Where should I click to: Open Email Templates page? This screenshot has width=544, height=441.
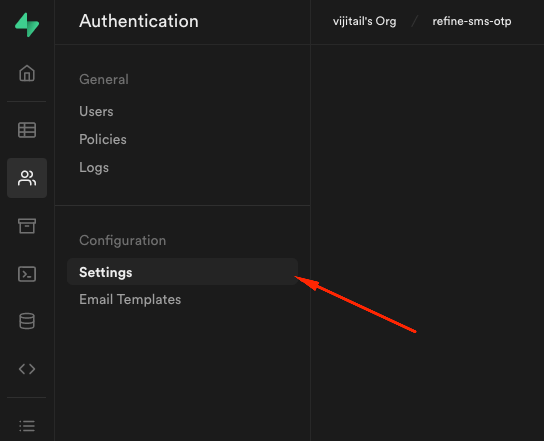point(130,299)
